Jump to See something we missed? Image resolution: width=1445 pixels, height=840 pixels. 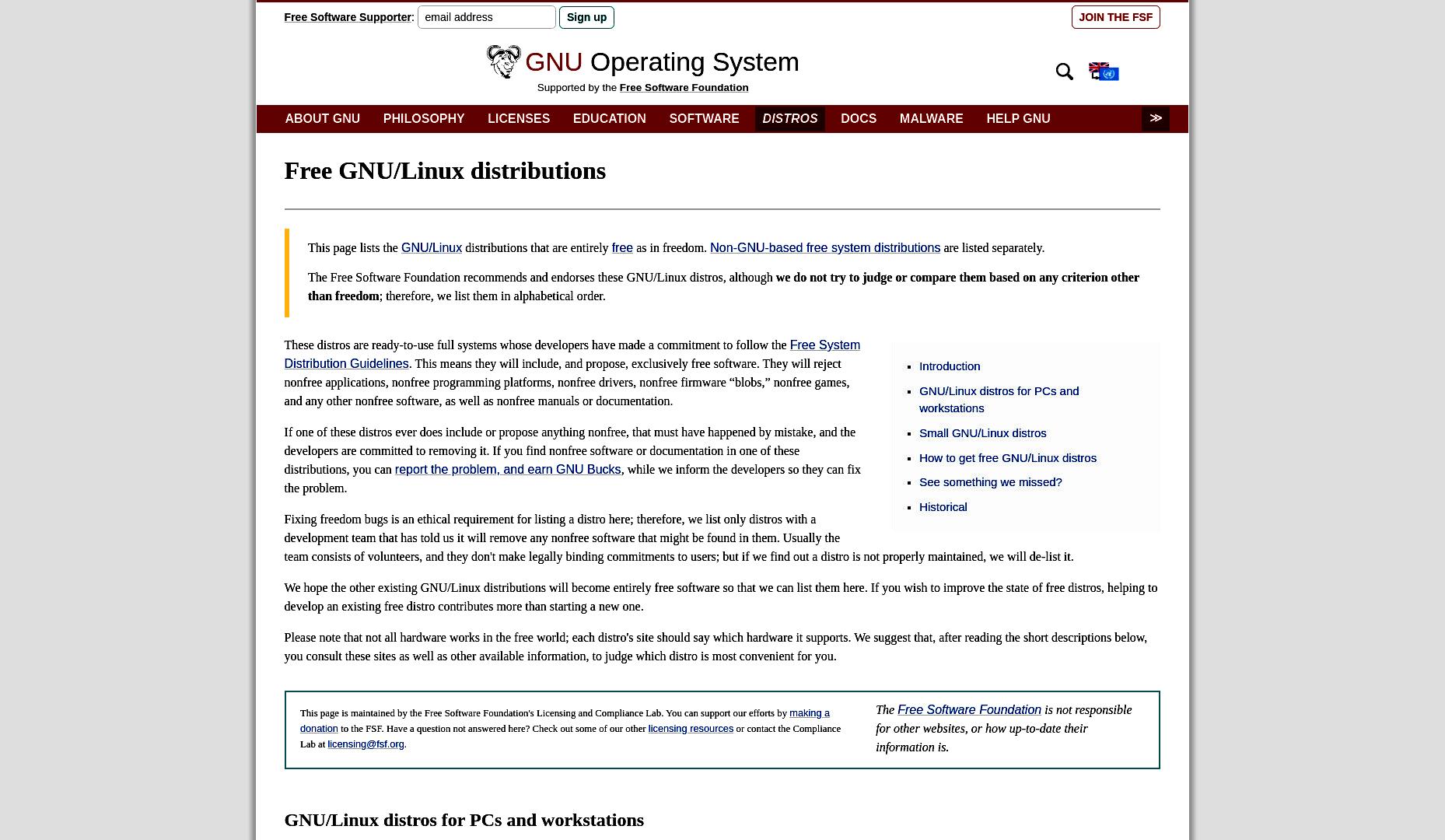tap(990, 482)
